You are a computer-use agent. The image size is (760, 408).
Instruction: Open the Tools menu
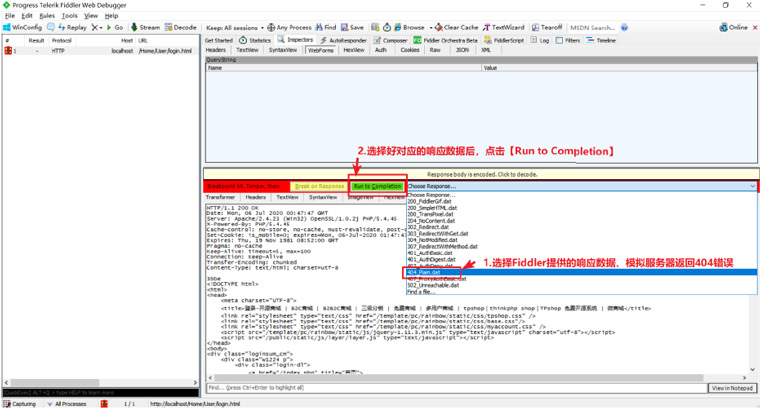[69, 16]
